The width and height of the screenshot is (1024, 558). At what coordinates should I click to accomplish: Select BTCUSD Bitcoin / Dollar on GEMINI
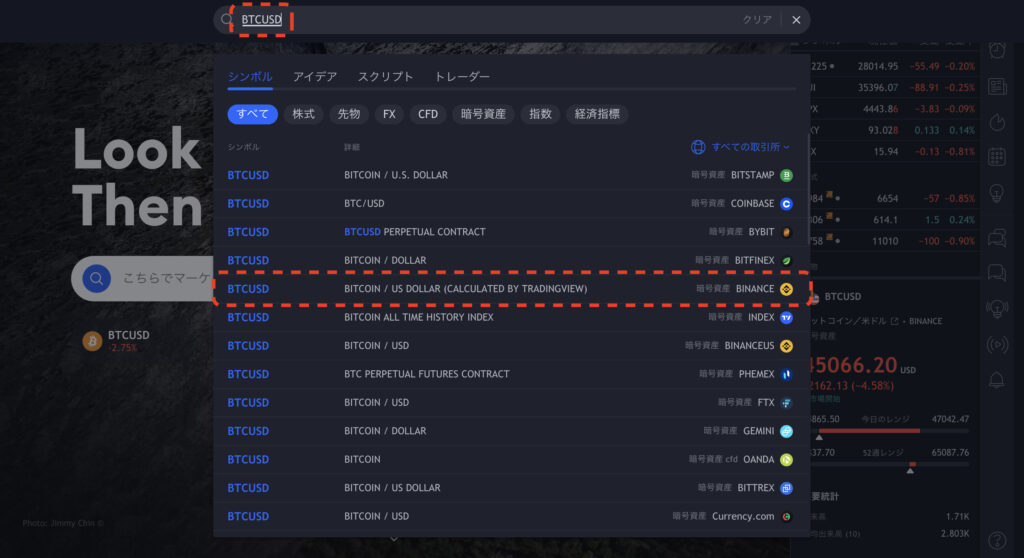click(511, 431)
